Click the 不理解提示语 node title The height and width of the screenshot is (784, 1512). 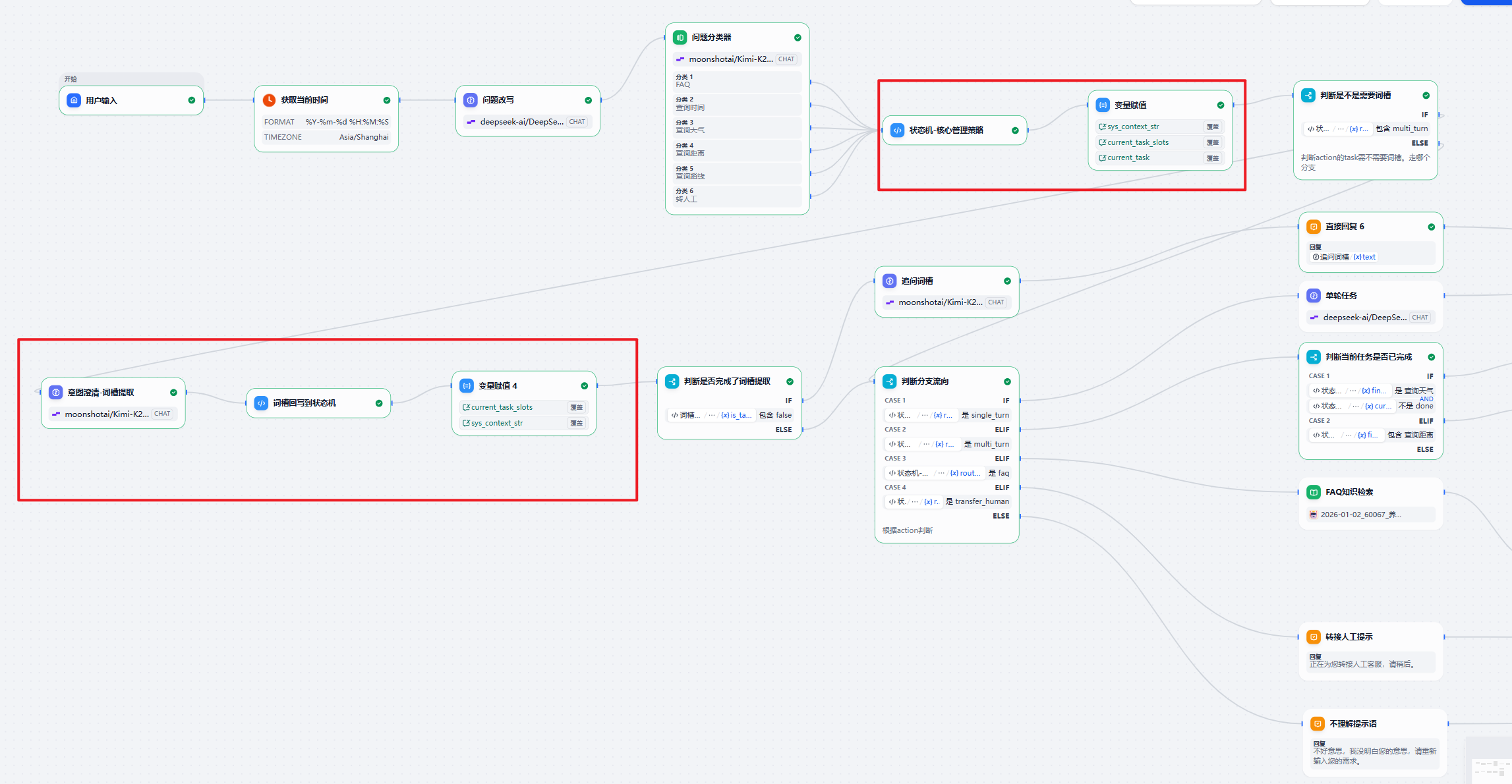(x=1352, y=724)
